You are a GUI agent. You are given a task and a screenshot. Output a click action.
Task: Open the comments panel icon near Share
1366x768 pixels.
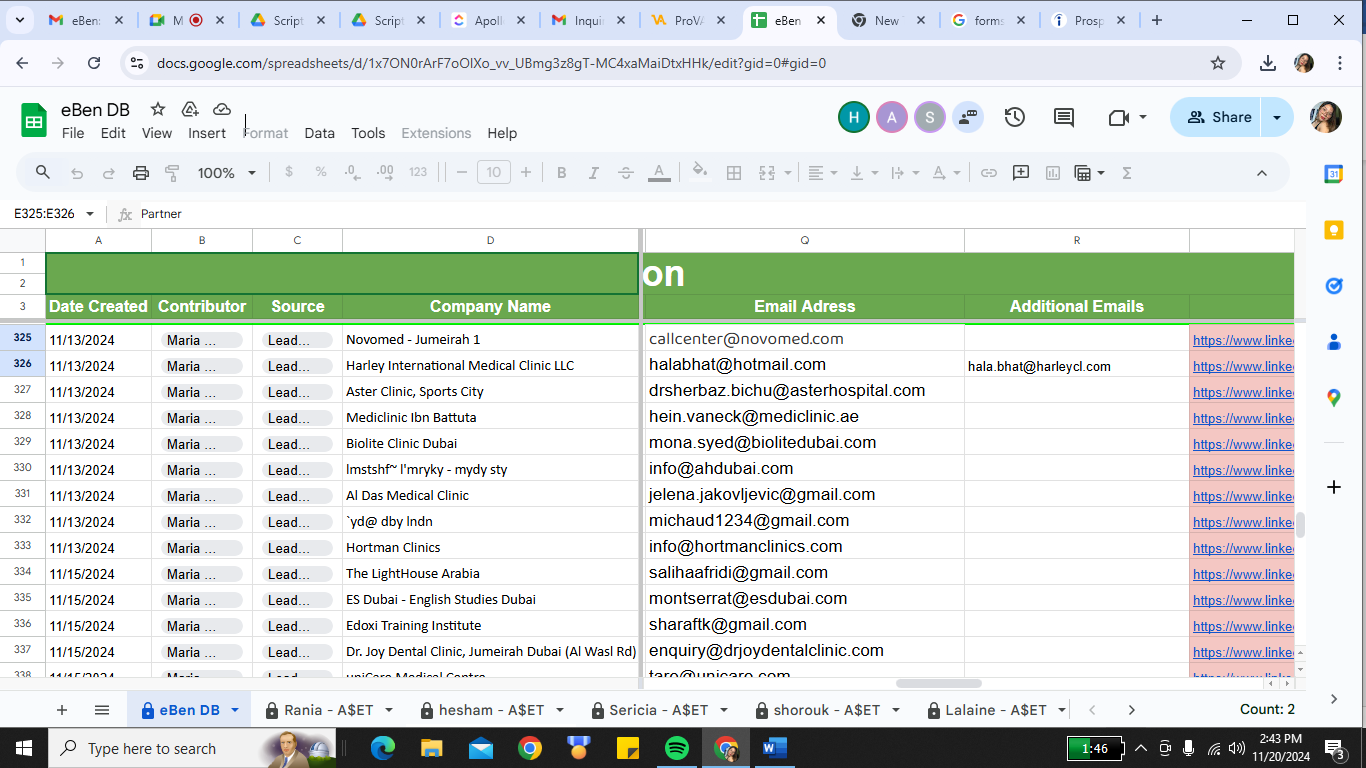[1064, 117]
